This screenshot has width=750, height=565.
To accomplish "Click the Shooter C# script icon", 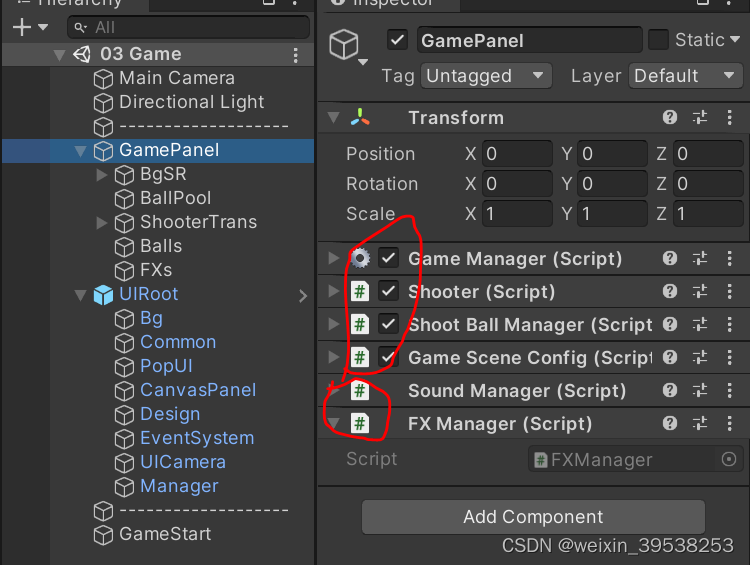I will coord(360,291).
